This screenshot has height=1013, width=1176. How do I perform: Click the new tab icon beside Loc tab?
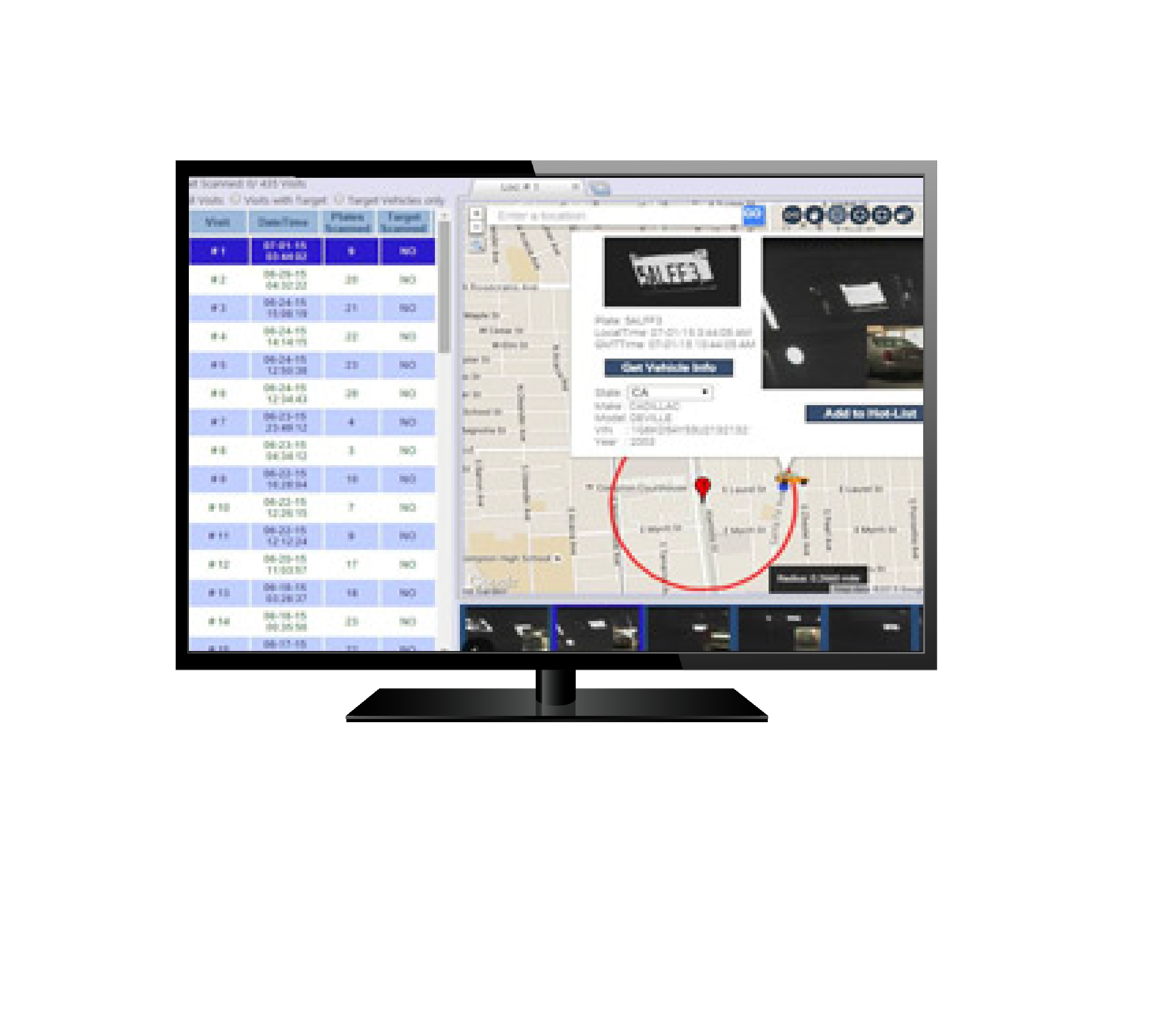(599, 188)
